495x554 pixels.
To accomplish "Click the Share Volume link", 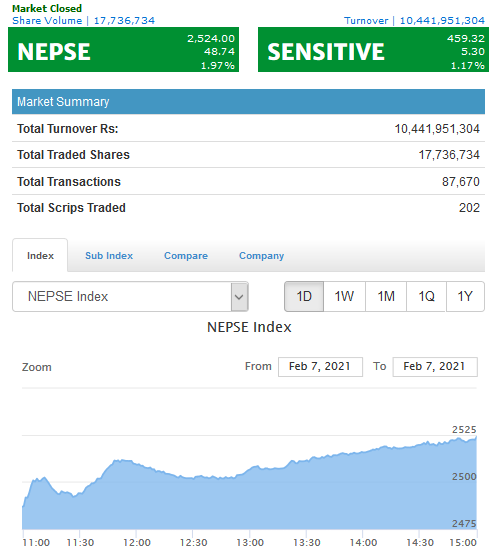I will (83, 20).
